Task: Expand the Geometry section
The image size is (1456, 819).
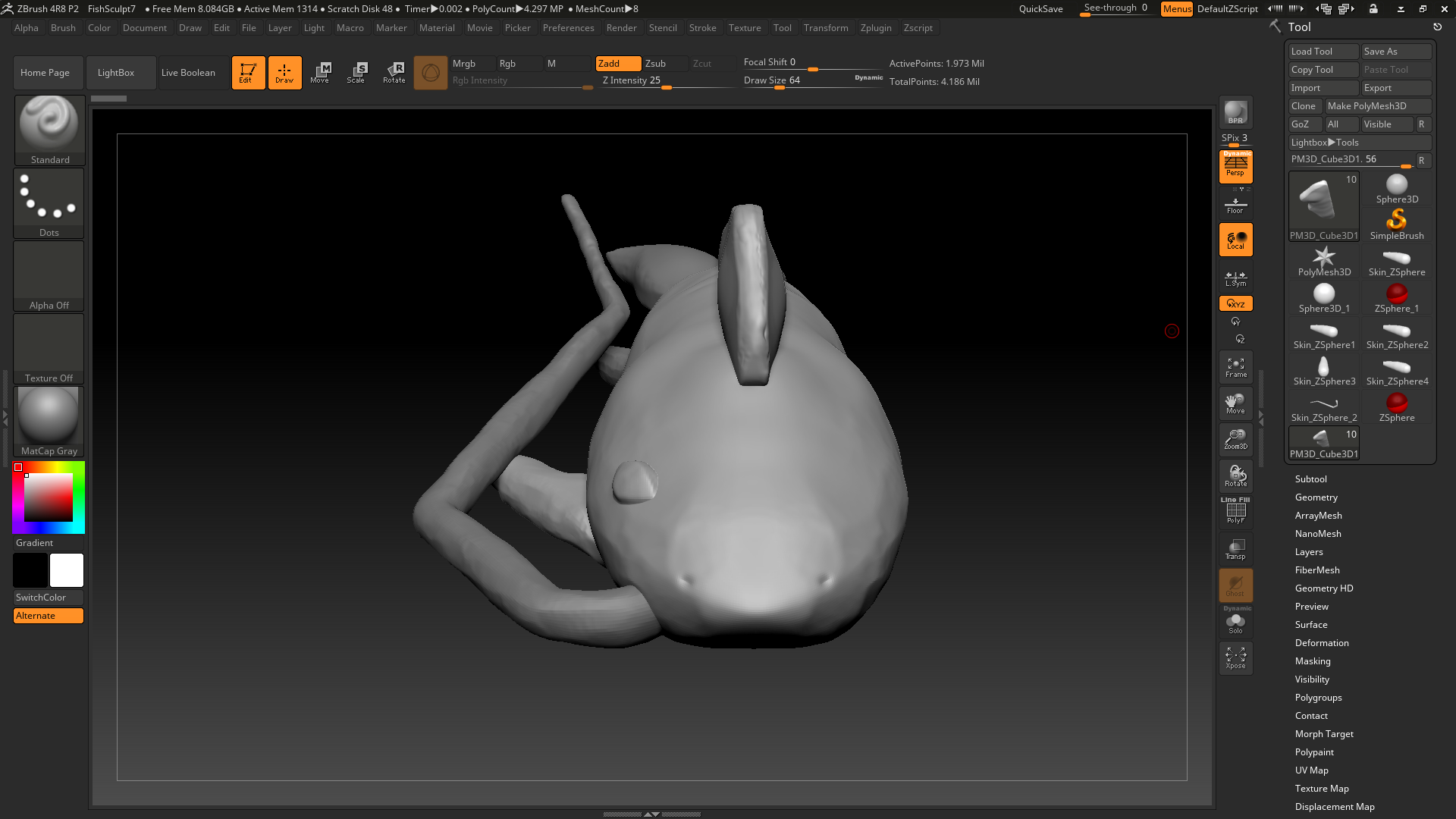Action: [1316, 497]
